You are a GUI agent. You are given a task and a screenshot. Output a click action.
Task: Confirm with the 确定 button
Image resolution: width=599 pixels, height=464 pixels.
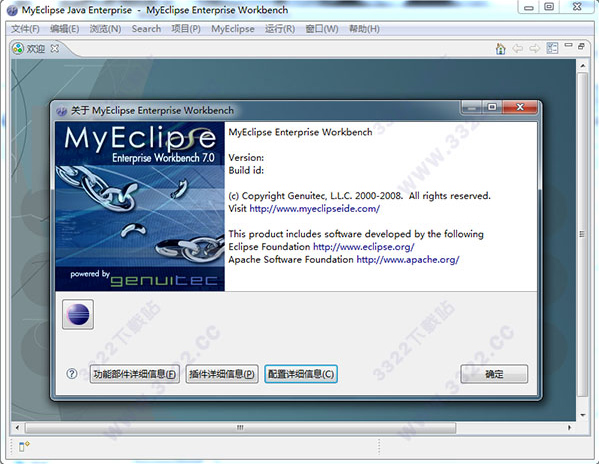pyautogui.click(x=494, y=374)
